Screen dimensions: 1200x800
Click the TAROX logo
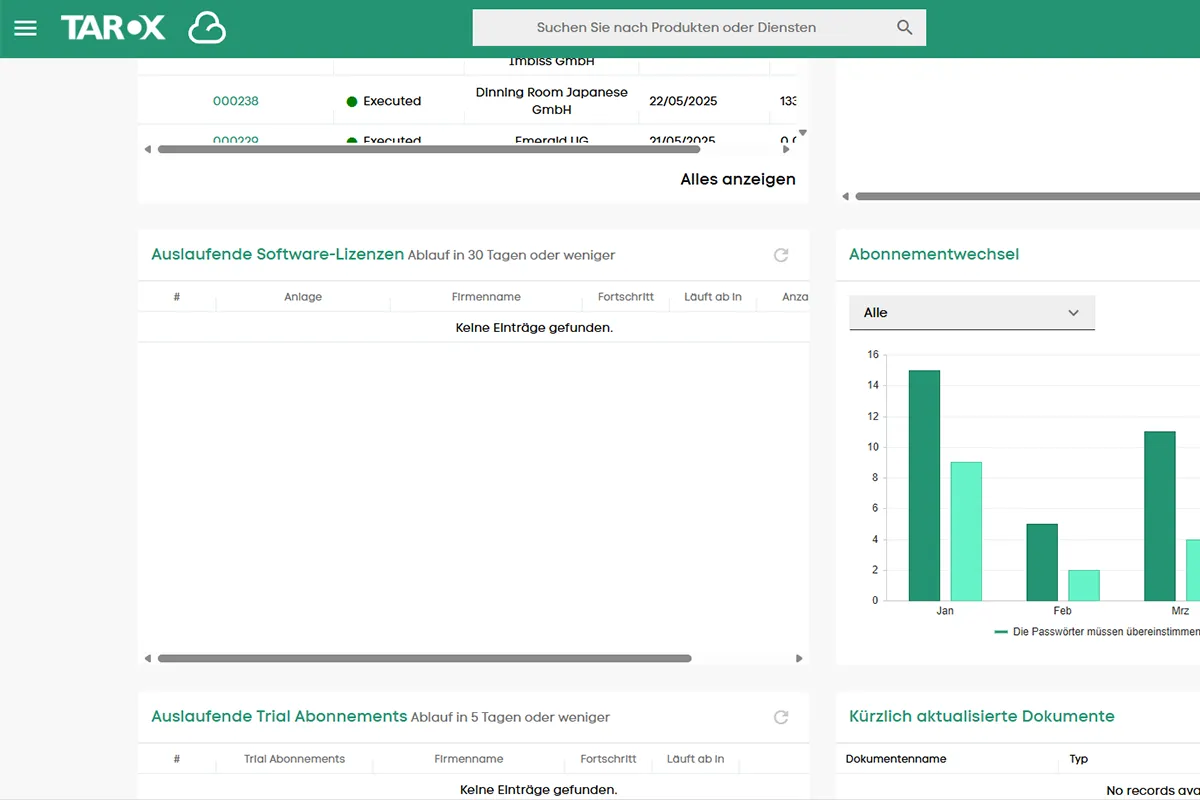(113, 28)
